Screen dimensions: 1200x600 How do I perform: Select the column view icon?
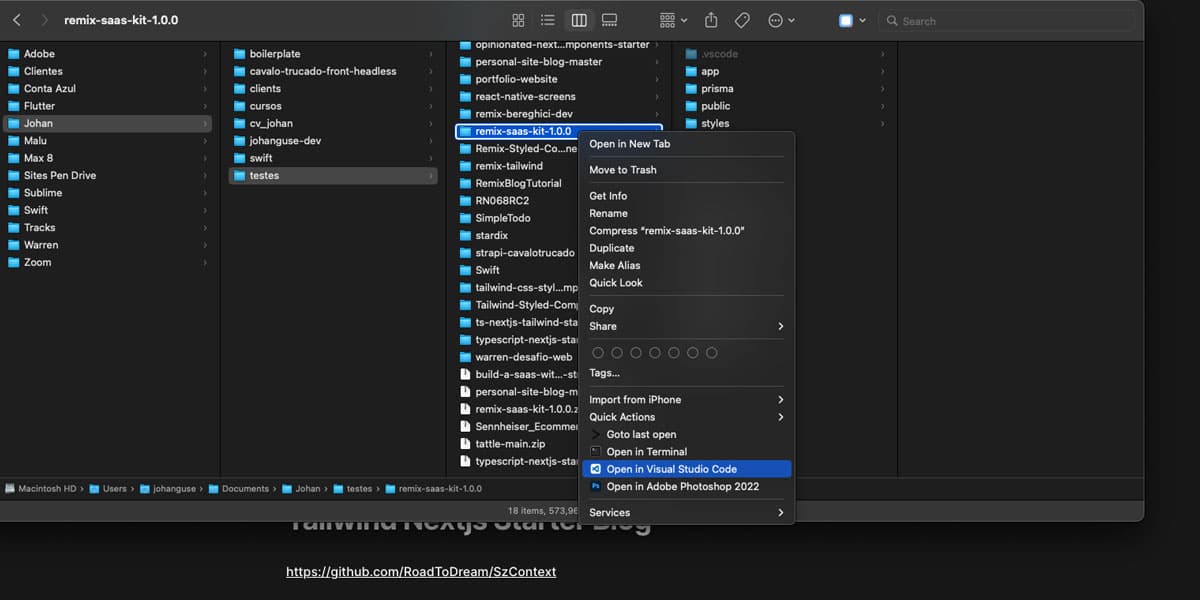tap(578, 19)
